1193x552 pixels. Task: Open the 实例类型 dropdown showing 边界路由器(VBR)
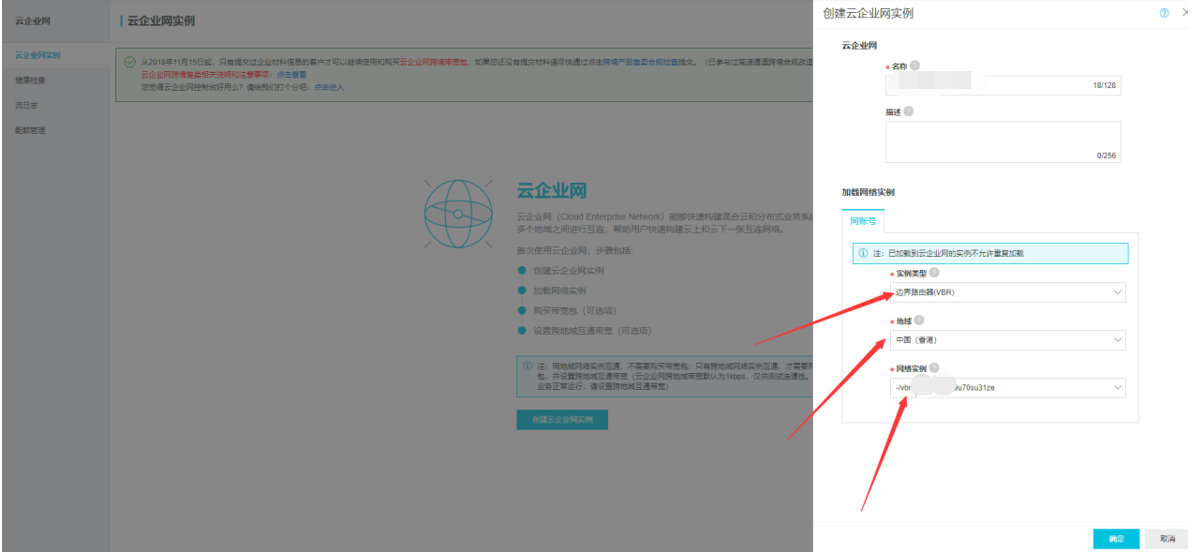(x=1007, y=293)
